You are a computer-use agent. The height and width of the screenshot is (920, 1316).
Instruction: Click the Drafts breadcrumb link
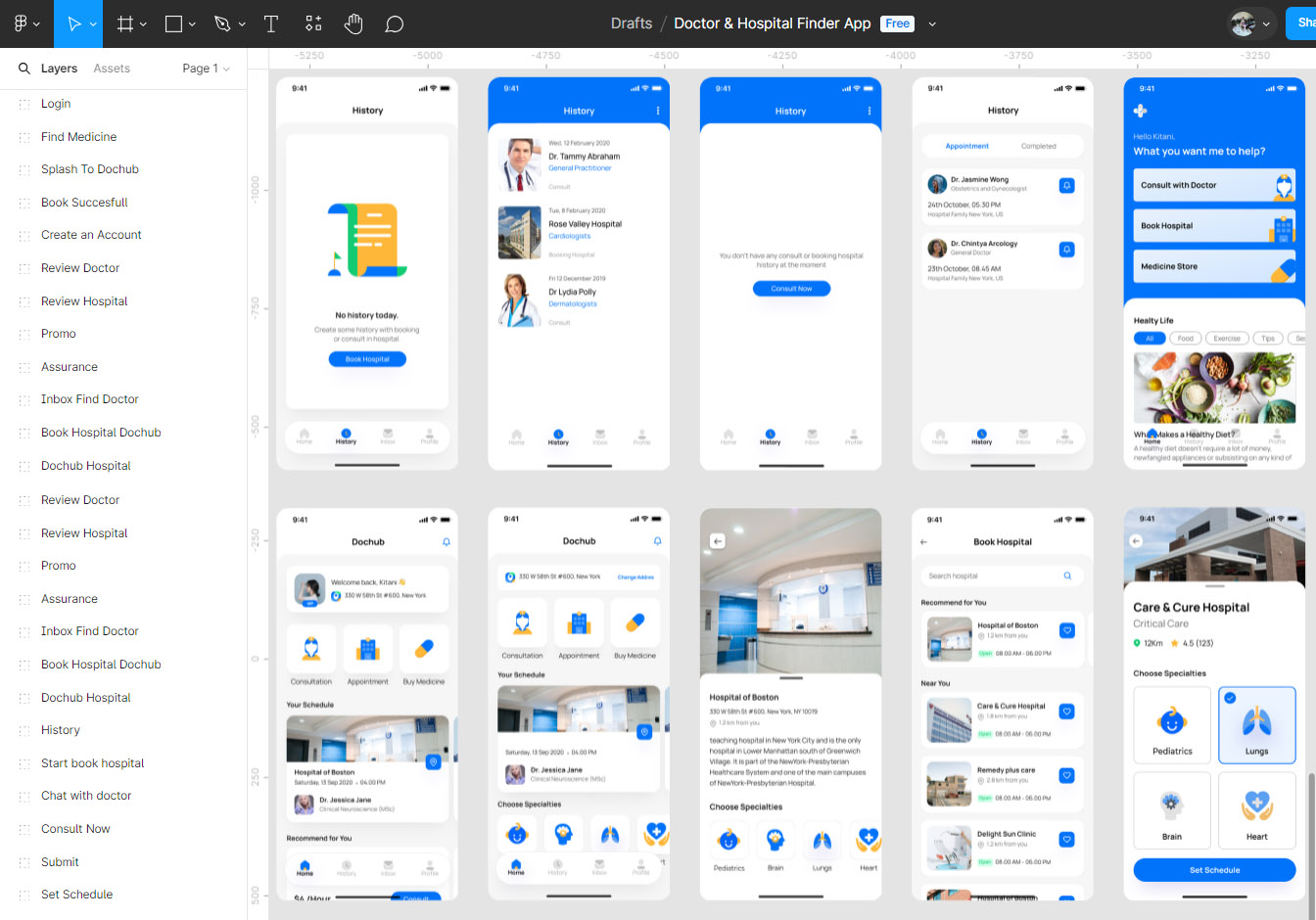[631, 23]
